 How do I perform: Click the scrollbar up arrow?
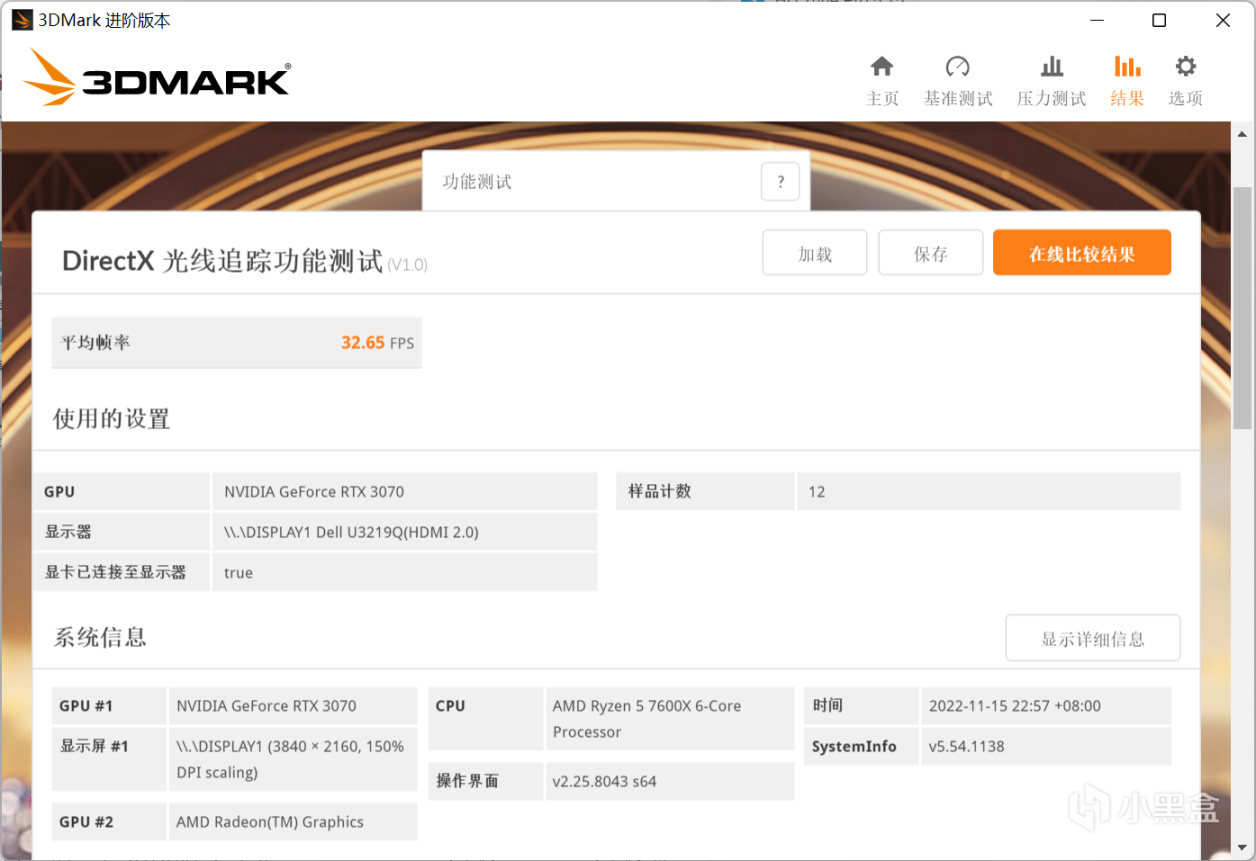[x=1242, y=133]
